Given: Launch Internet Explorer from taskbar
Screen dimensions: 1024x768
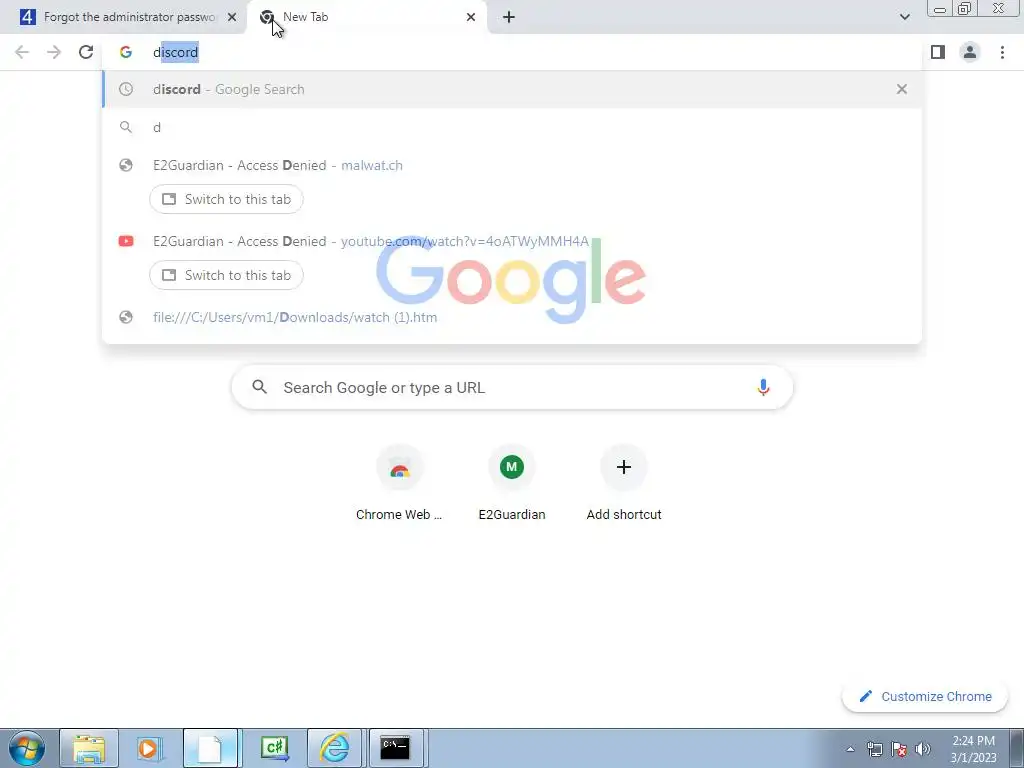Looking at the screenshot, I should coord(334,748).
